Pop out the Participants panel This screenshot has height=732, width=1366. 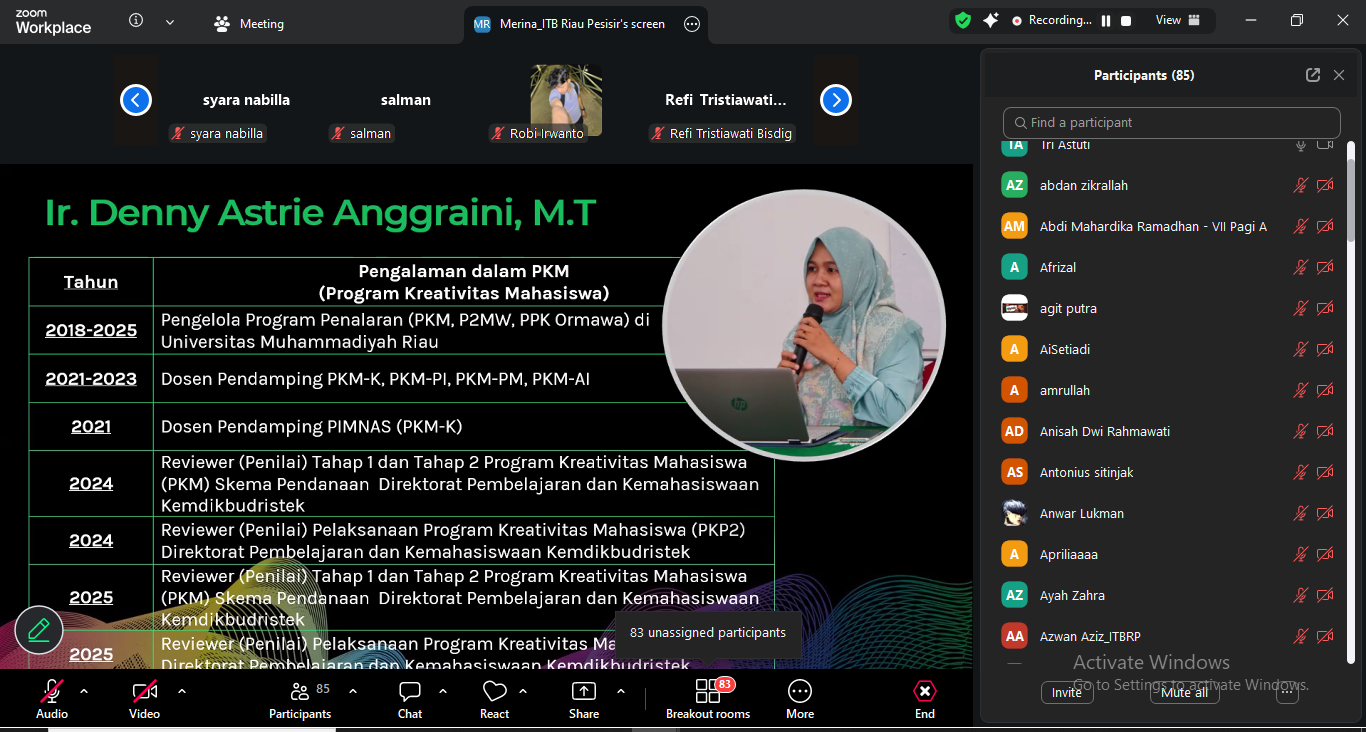click(1313, 75)
